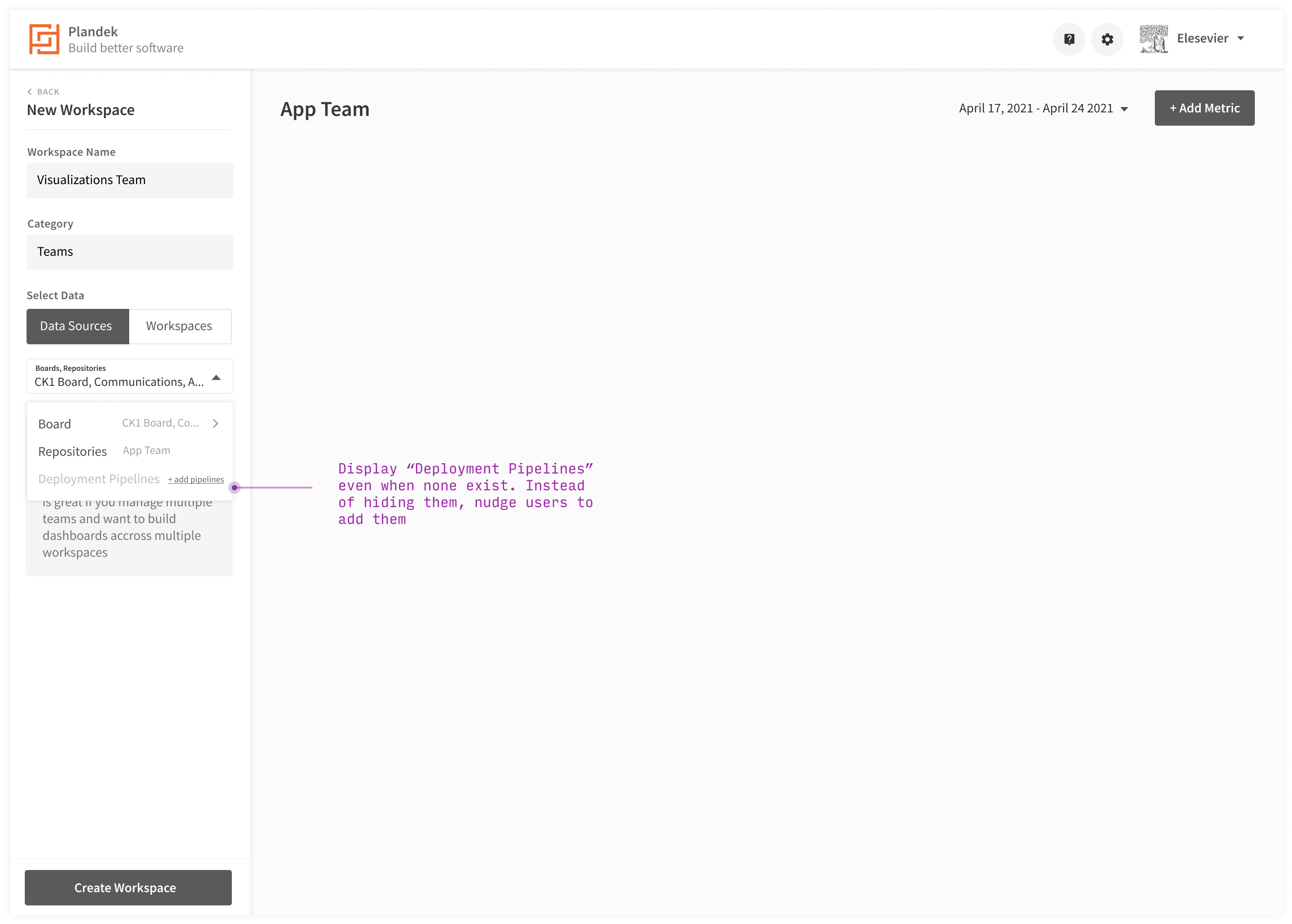
Task: Click the Board row right chevron
Action: (215, 423)
